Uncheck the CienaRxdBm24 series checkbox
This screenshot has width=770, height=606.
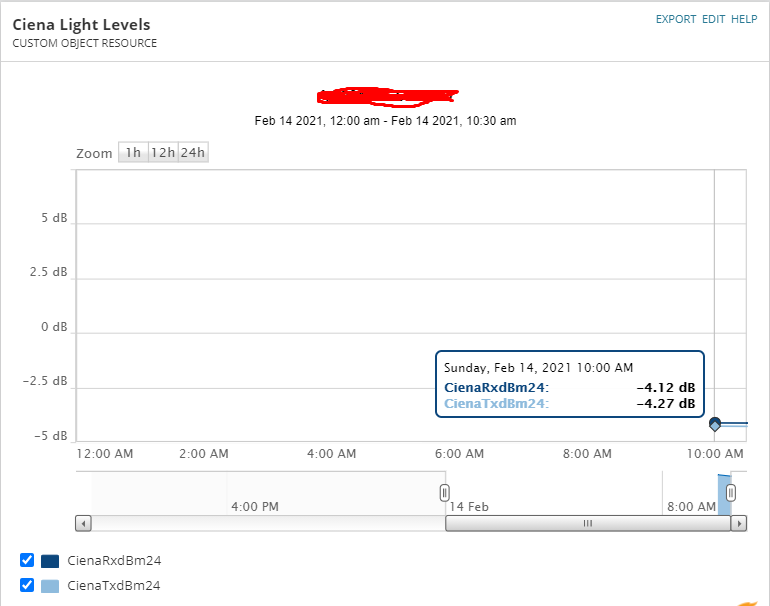tap(27, 560)
